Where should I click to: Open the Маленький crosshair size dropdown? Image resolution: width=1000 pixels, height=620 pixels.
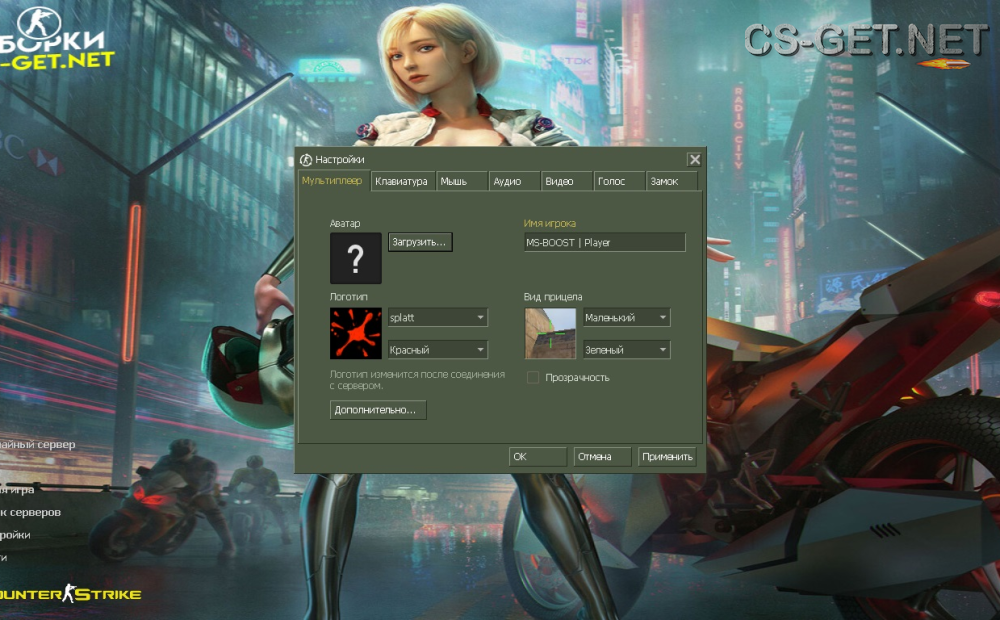click(625, 316)
